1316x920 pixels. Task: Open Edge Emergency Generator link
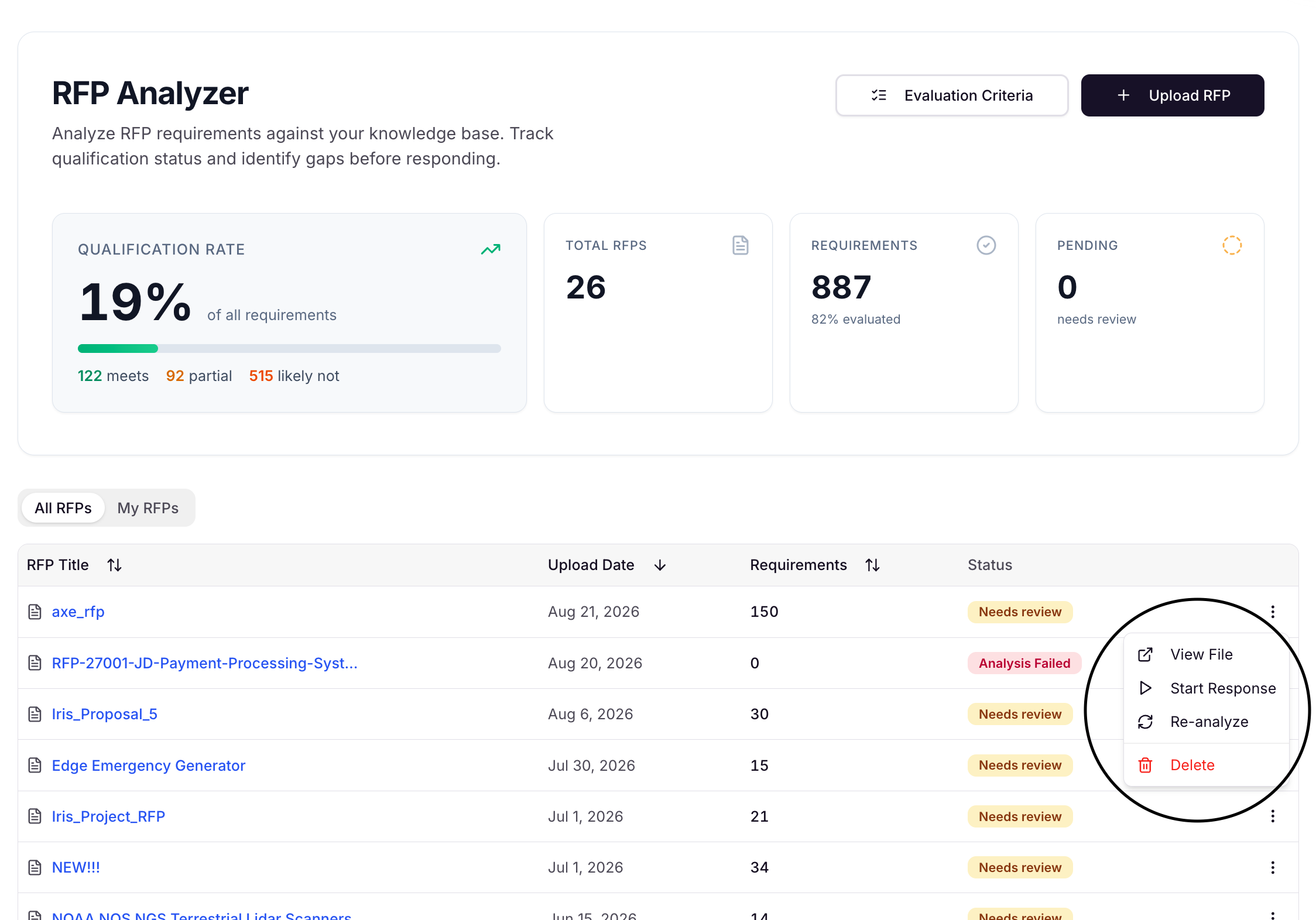pos(148,765)
